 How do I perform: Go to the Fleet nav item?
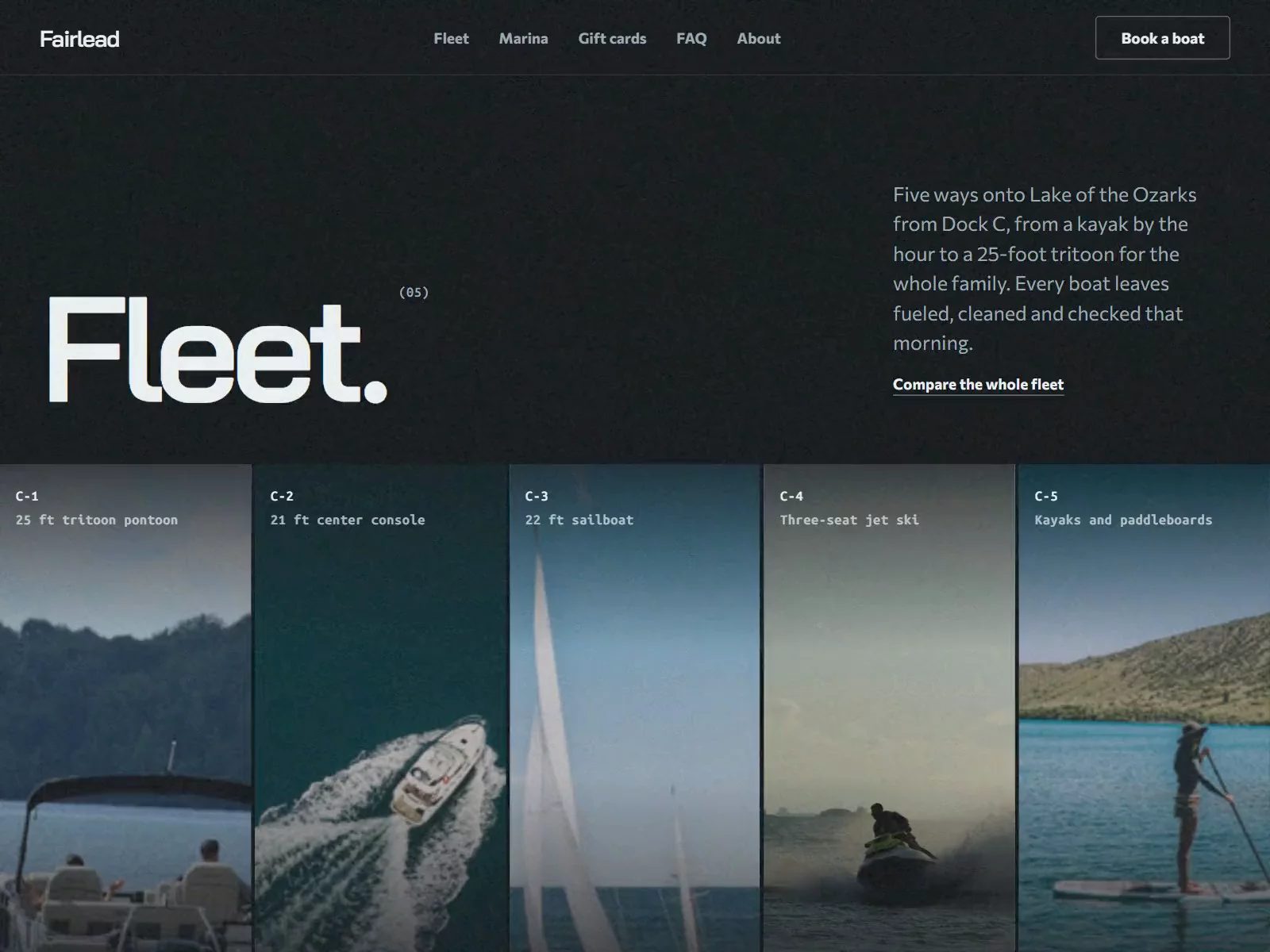click(x=451, y=38)
